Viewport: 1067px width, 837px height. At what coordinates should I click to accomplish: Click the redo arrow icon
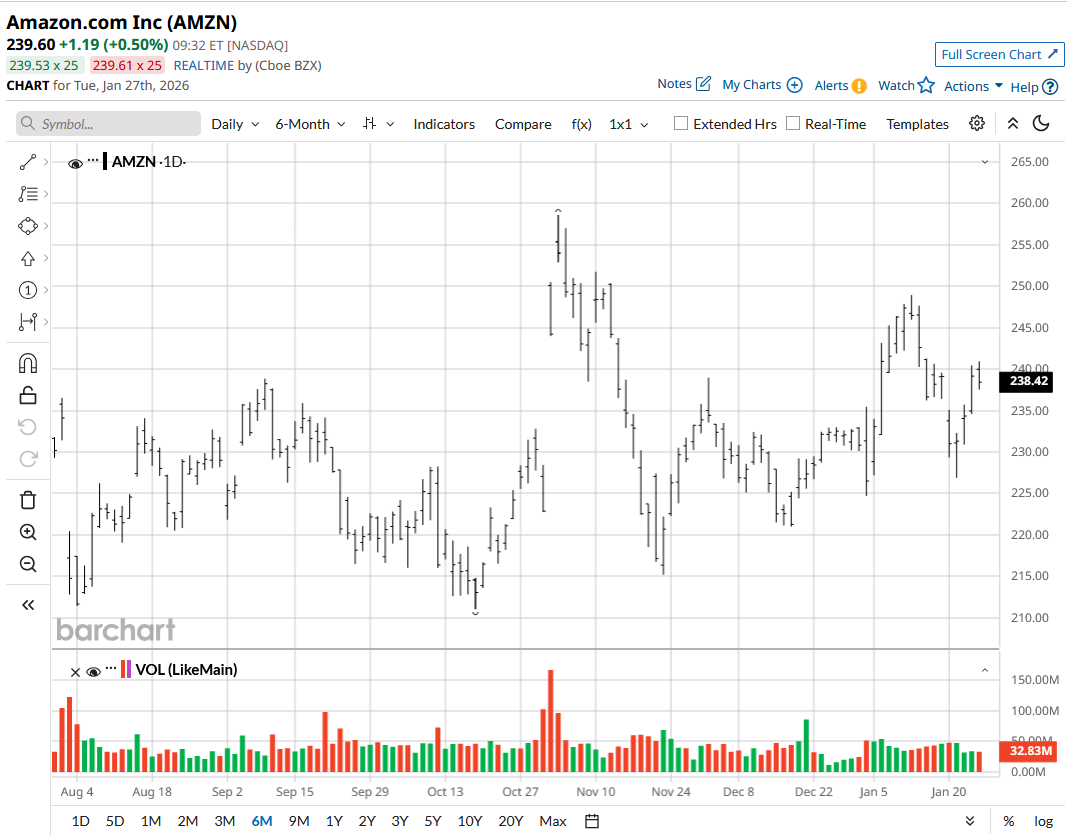(28, 459)
